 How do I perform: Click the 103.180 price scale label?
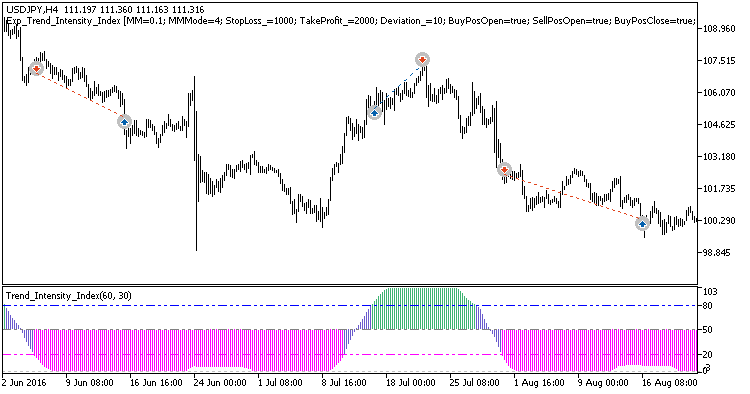pyautogui.click(x=719, y=157)
